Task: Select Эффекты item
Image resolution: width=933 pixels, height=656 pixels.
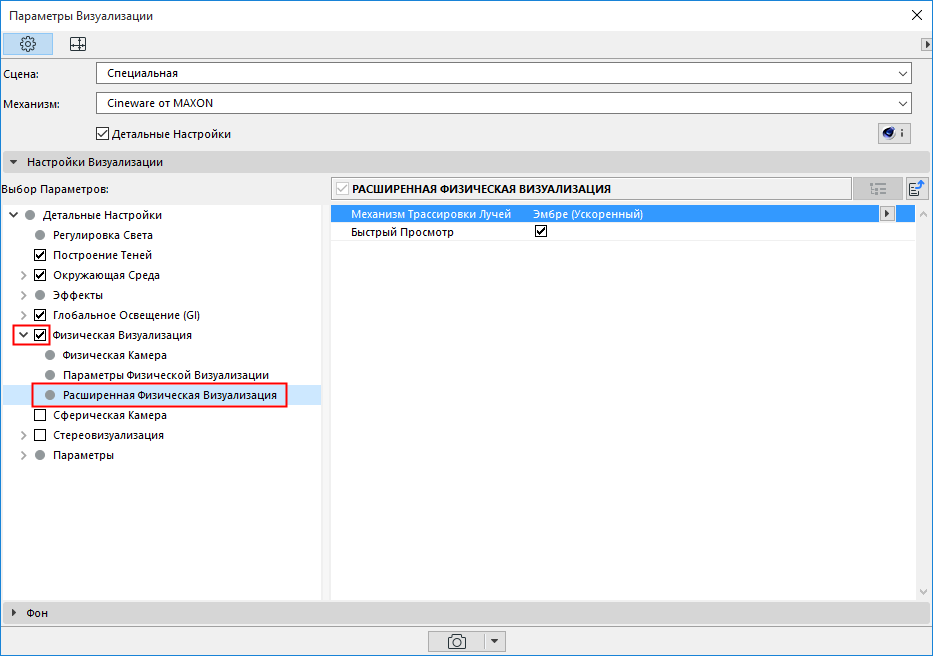Action: (x=78, y=295)
